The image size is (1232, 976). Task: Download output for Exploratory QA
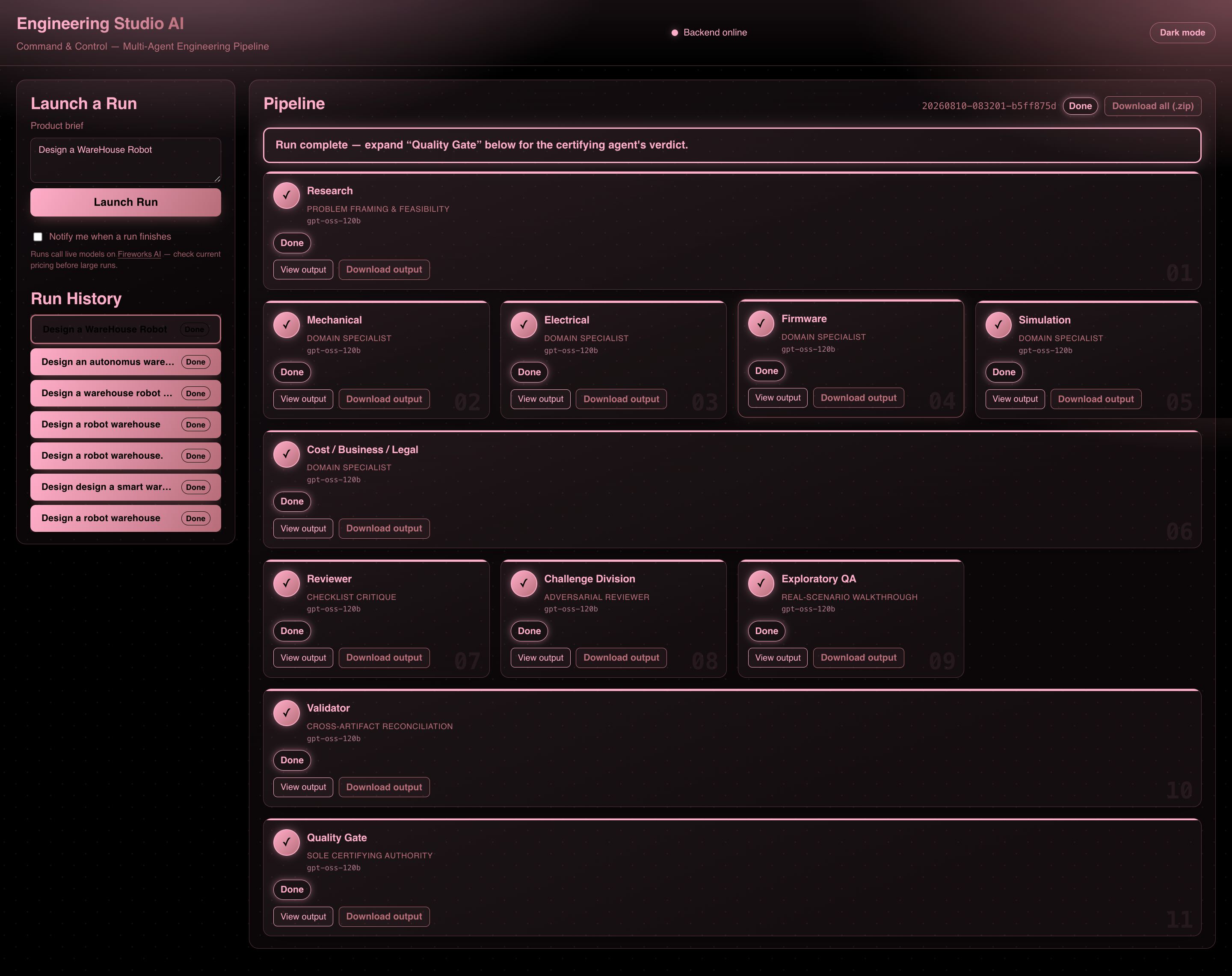pos(858,658)
